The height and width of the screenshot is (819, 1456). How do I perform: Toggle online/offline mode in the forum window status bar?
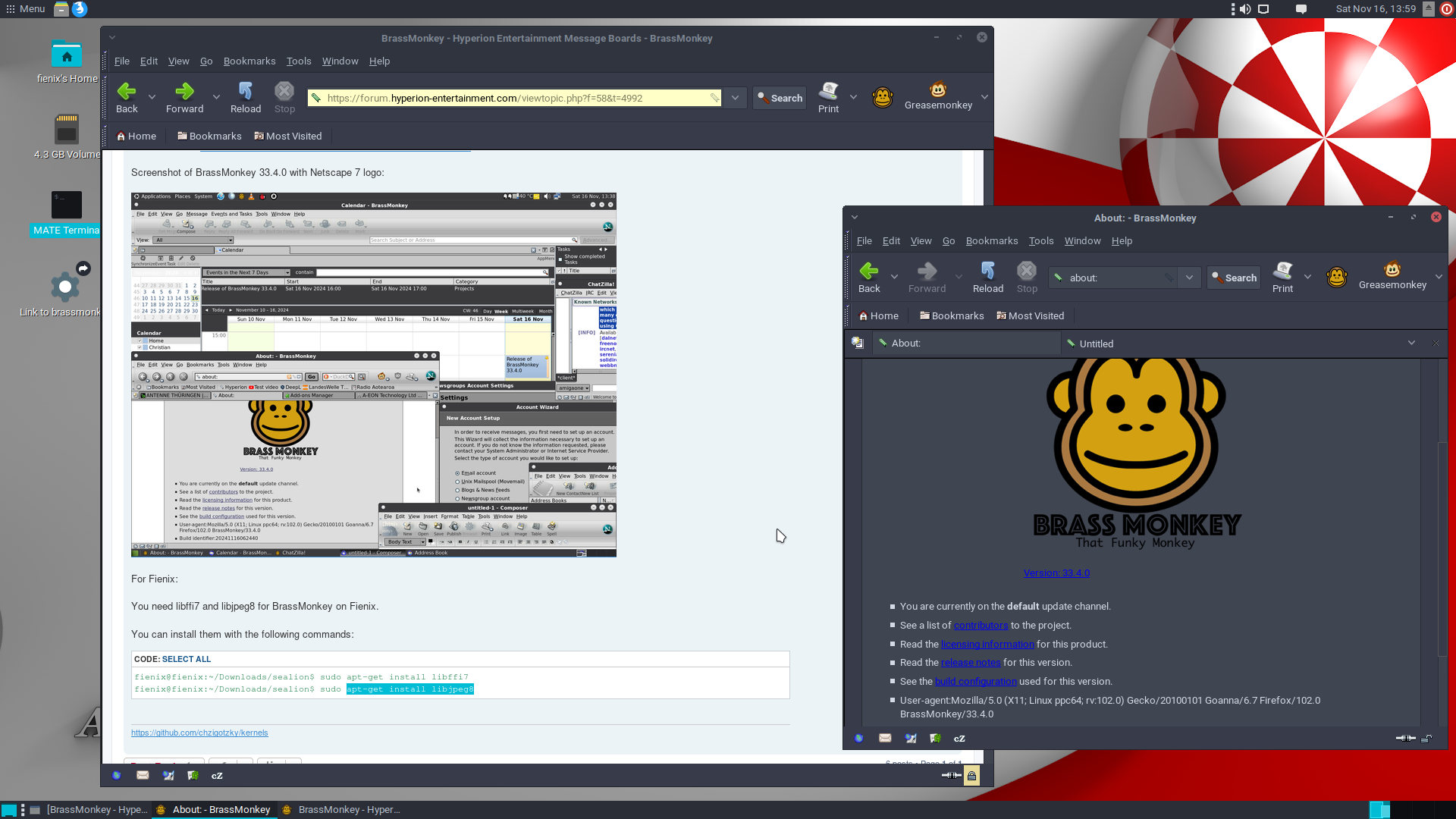(x=951, y=775)
